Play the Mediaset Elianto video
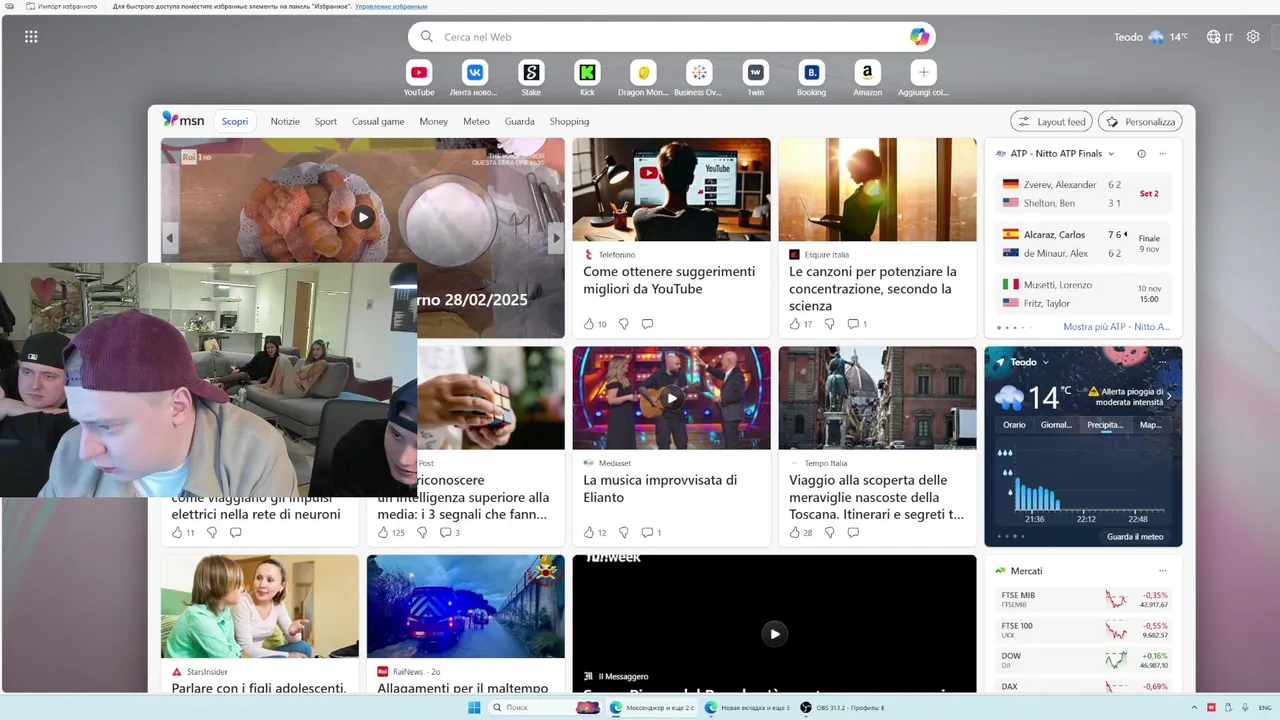 [x=671, y=398]
